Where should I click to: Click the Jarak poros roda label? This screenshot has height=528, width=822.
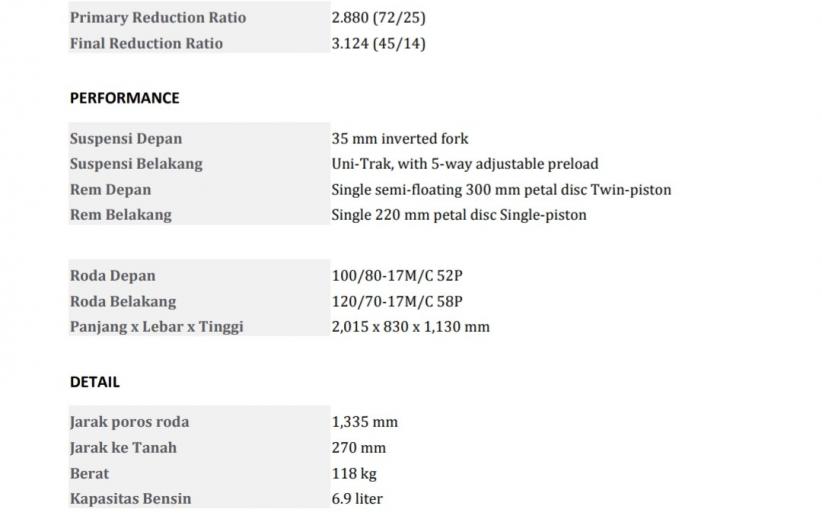coord(129,422)
